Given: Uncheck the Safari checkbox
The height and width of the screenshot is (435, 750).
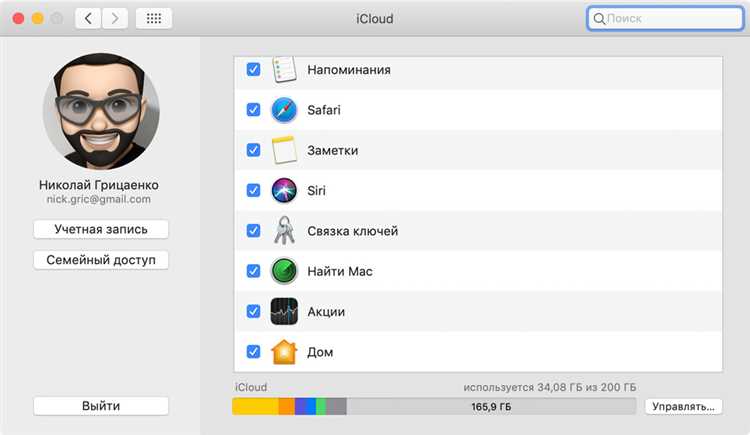Looking at the screenshot, I should click(254, 110).
